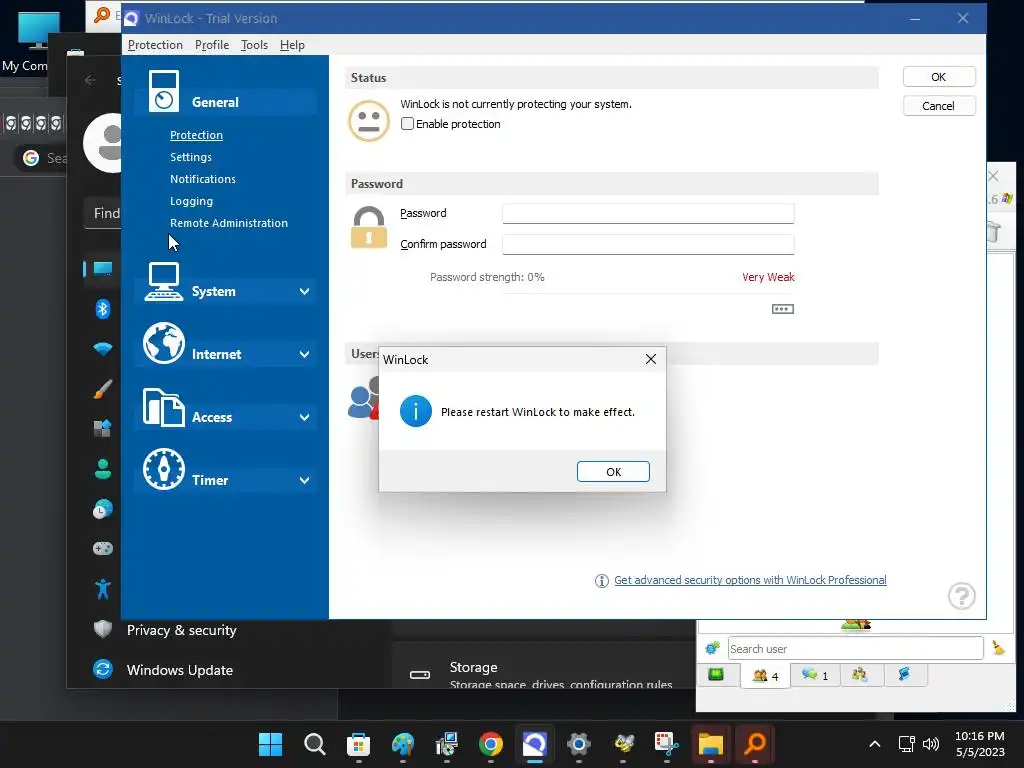Viewport: 1024px width, 768px height.
Task: Click the volume icon in system tray
Action: 931,744
